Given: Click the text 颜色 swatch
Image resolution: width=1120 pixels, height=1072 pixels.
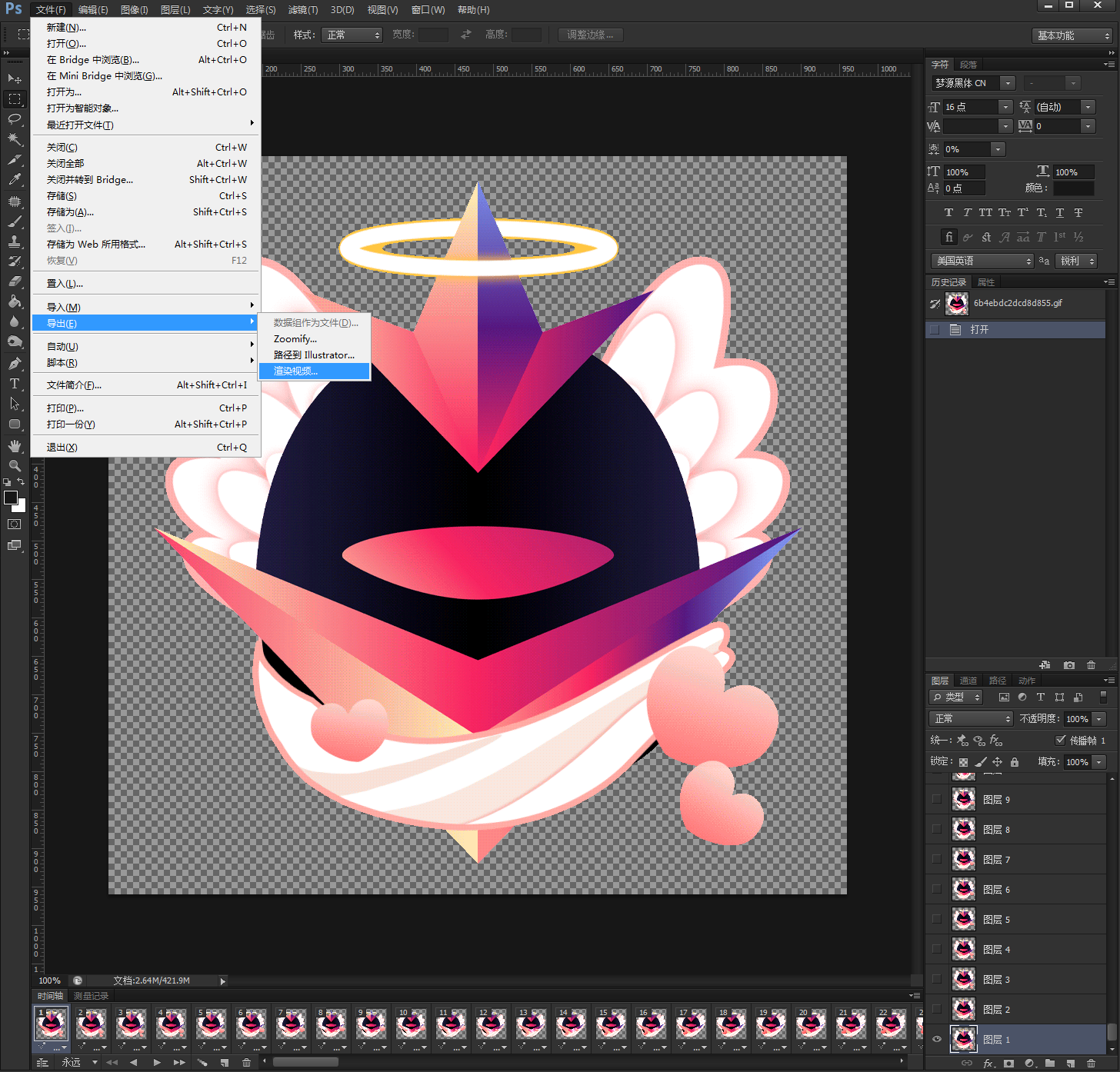Looking at the screenshot, I should (x=1073, y=188).
